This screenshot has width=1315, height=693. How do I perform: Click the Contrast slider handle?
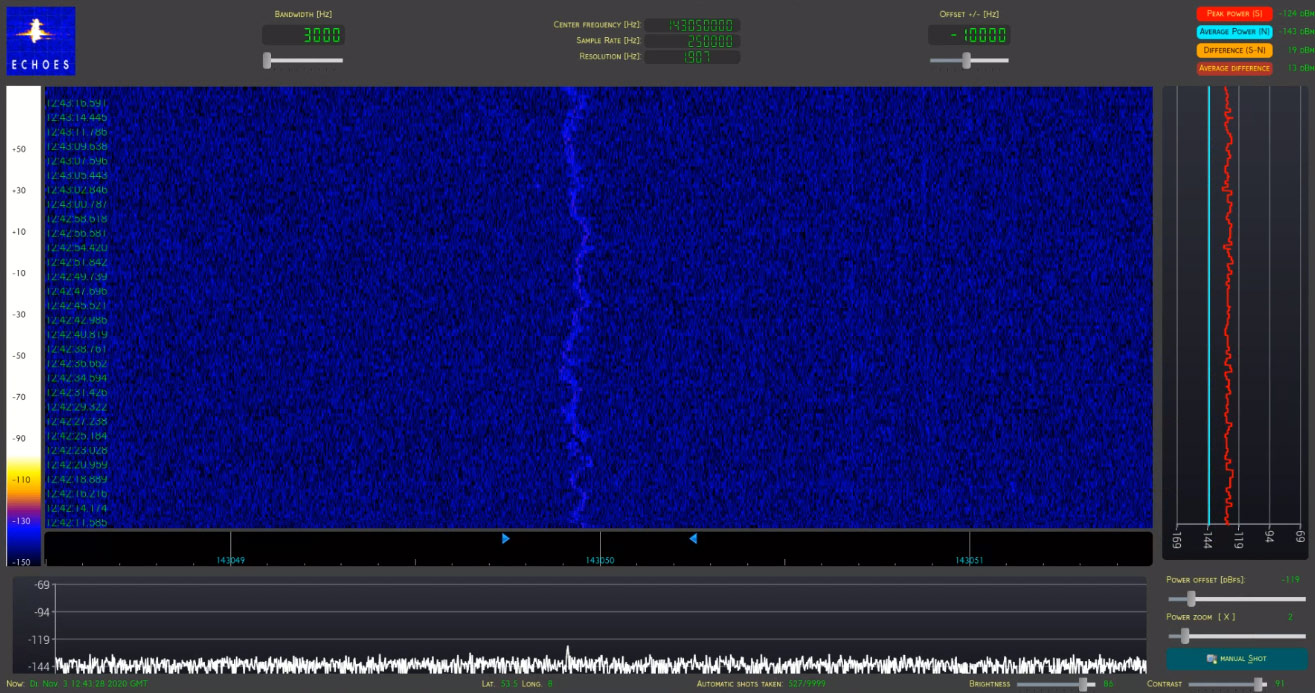1259,684
